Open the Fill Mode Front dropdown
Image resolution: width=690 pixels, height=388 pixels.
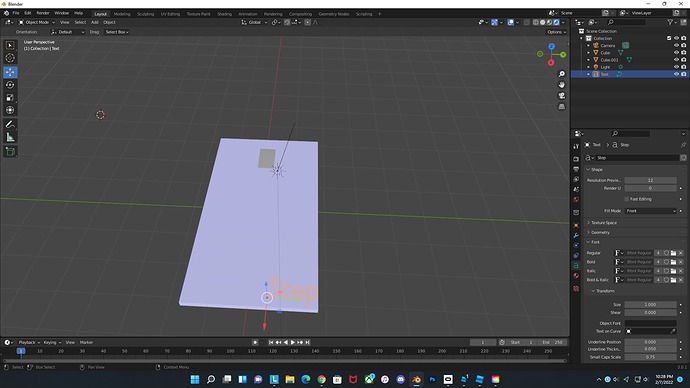[651, 211]
